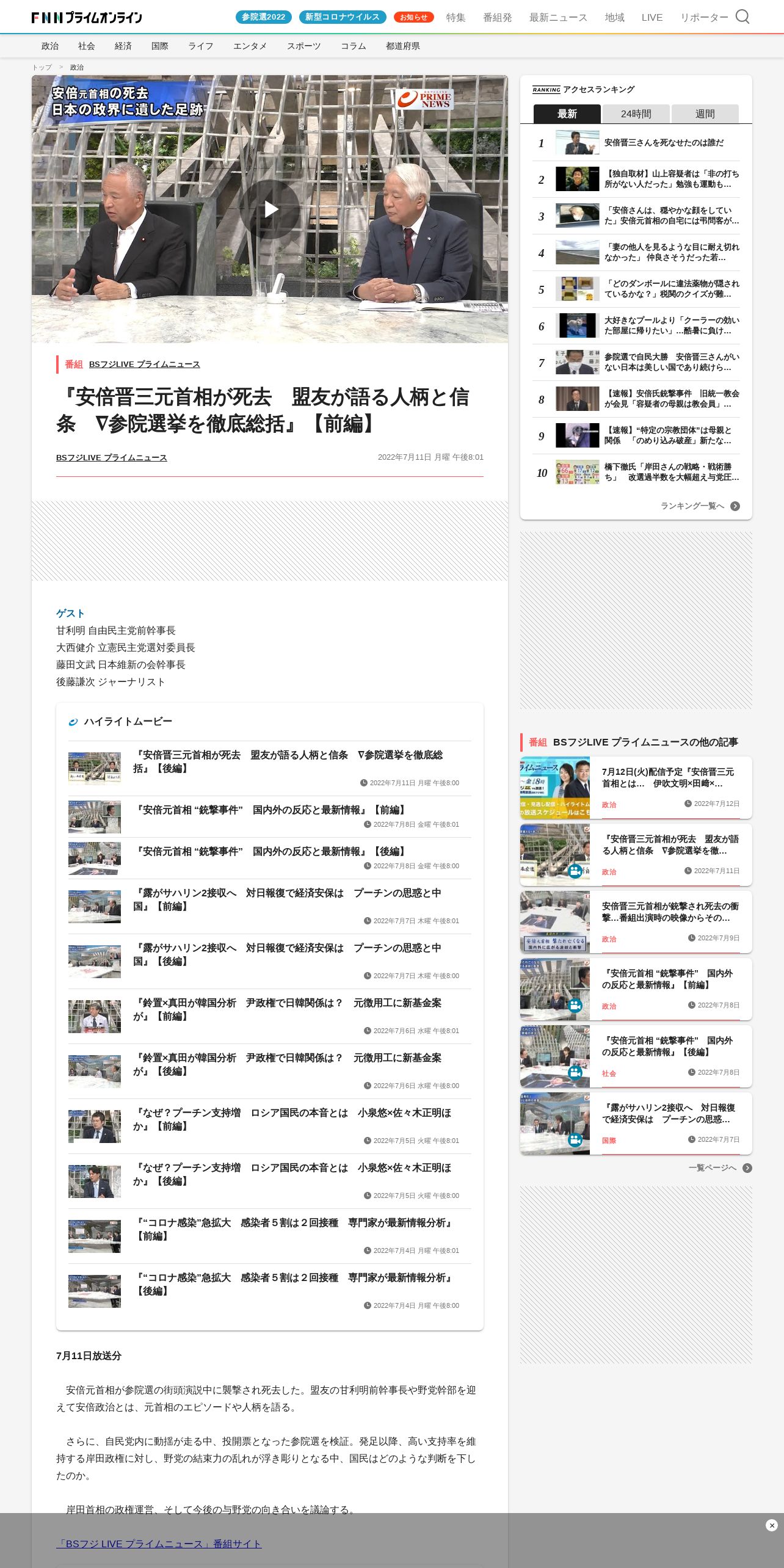Open the 参院選2022 tag

[x=264, y=17]
